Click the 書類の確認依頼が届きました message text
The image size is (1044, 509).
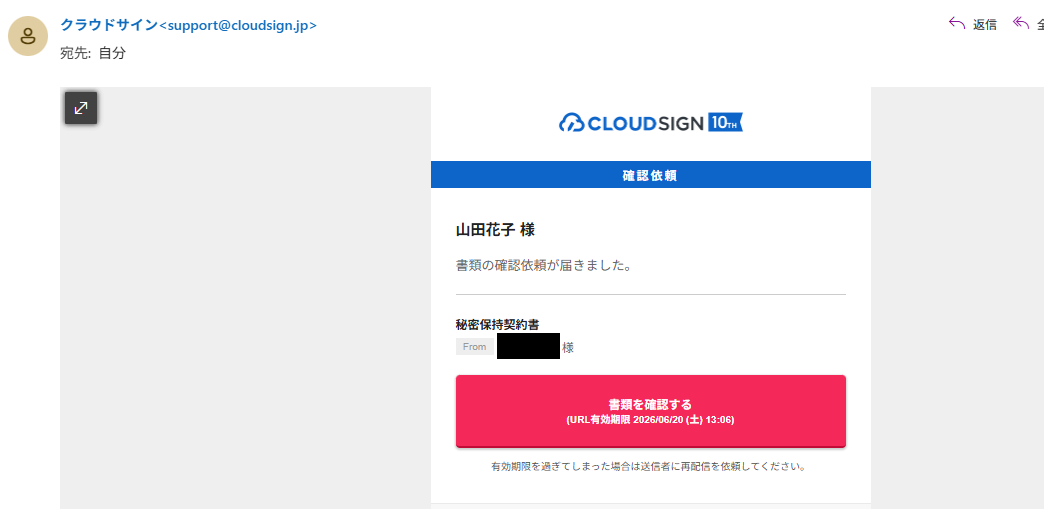(x=543, y=265)
